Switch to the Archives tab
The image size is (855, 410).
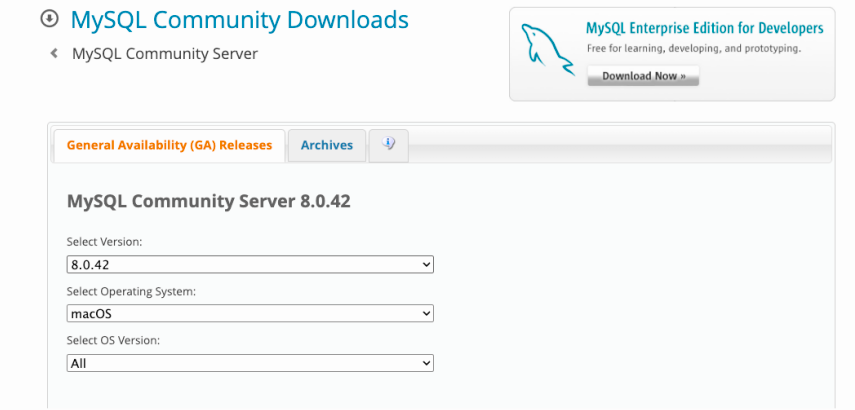327,145
